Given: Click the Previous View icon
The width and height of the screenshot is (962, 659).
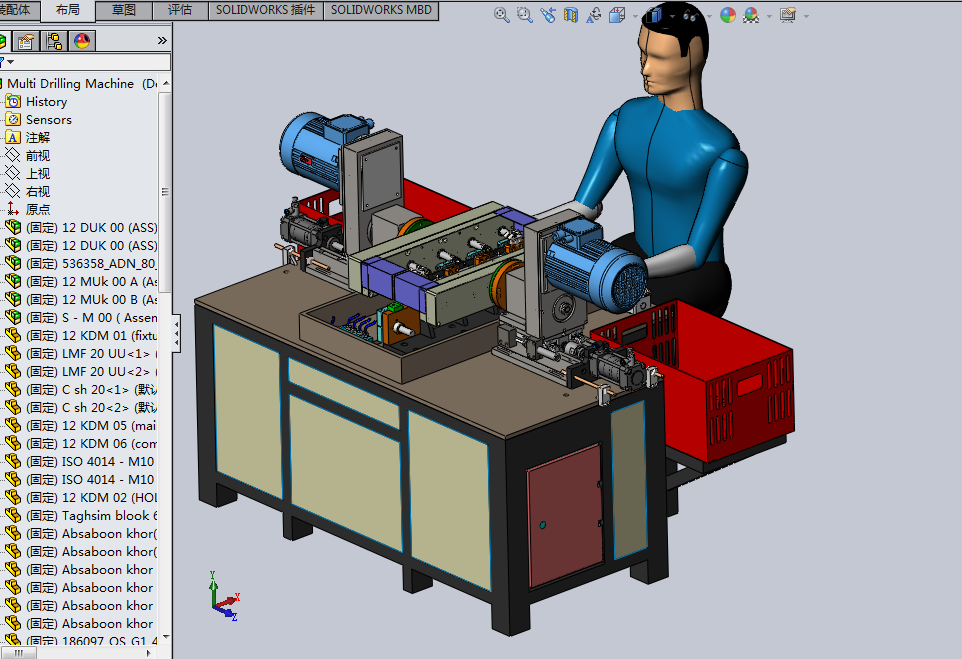Looking at the screenshot, I should (x=548, y=15).
